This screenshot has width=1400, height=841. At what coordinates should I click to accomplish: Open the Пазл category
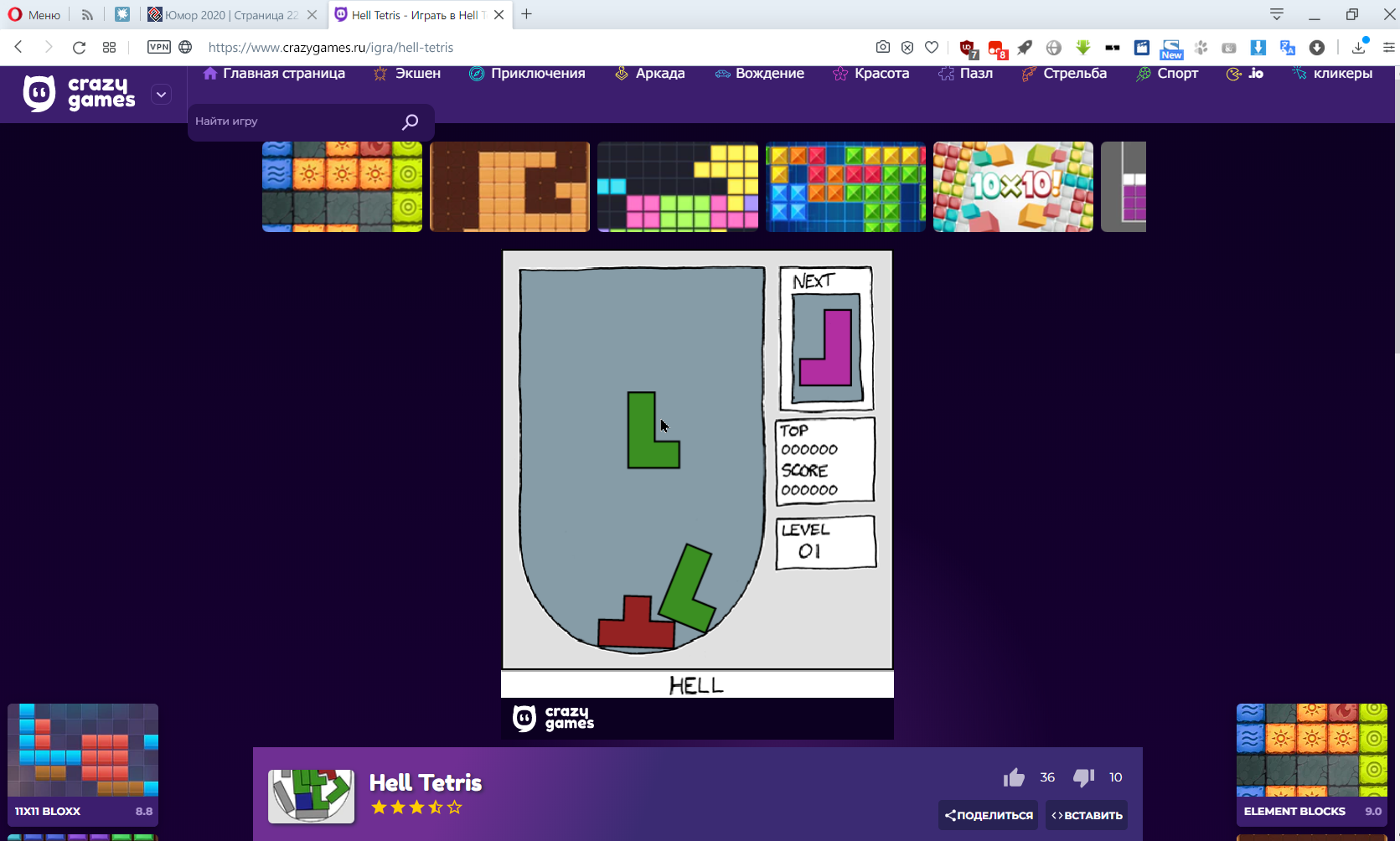click(x=965, y=74)
